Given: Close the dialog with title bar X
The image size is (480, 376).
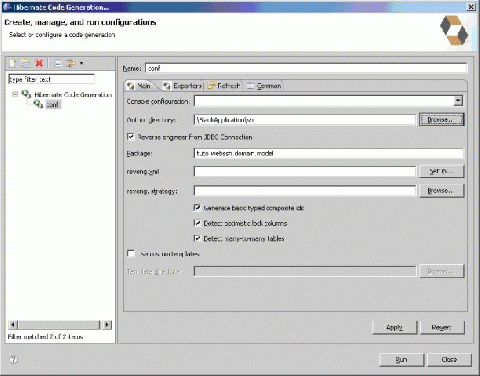Looking at the screenshot, I should [x=471, y=7].
